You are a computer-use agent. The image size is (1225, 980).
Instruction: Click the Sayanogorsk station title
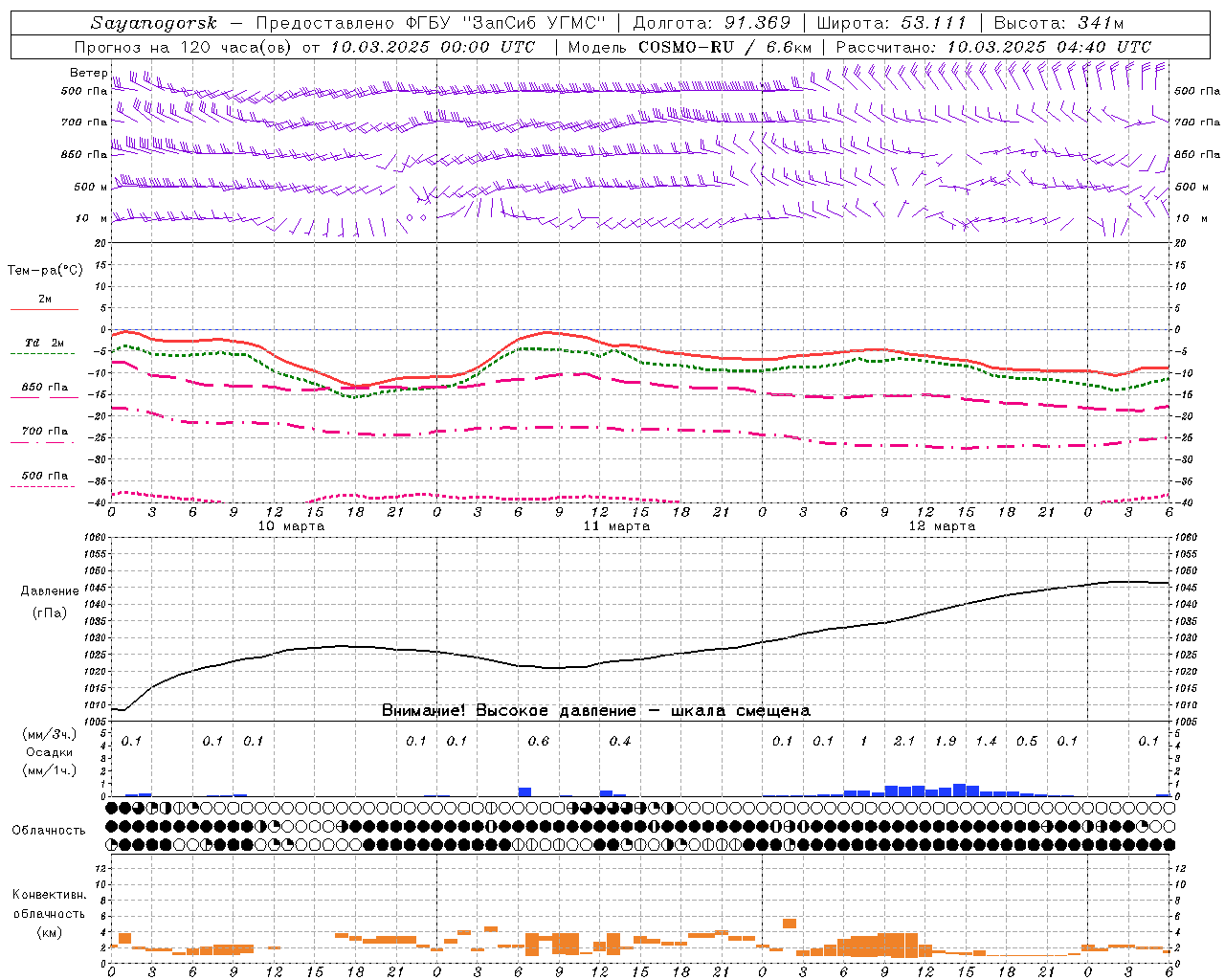(x=154, y=23)
